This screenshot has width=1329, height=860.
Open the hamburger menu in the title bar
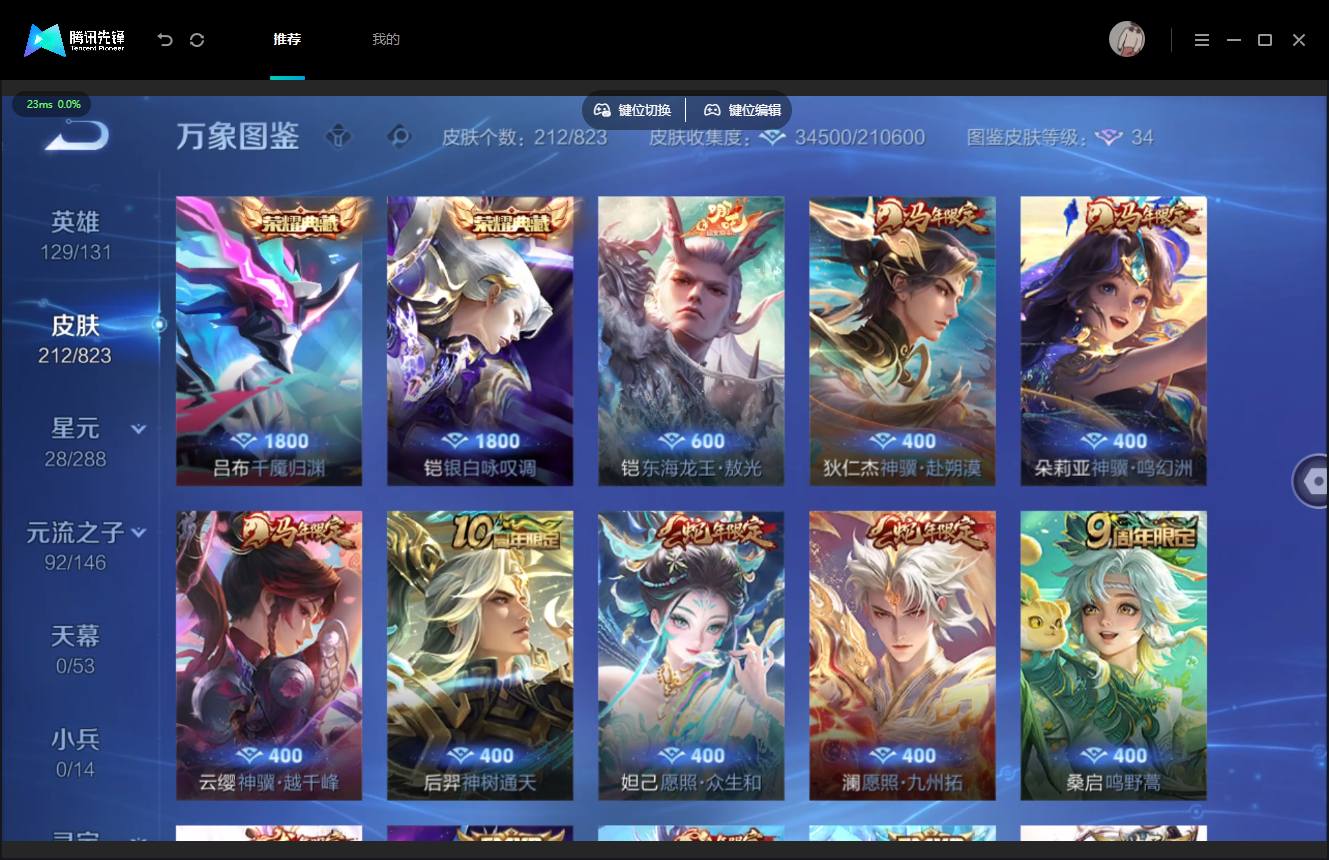(x=1202, y=40)
